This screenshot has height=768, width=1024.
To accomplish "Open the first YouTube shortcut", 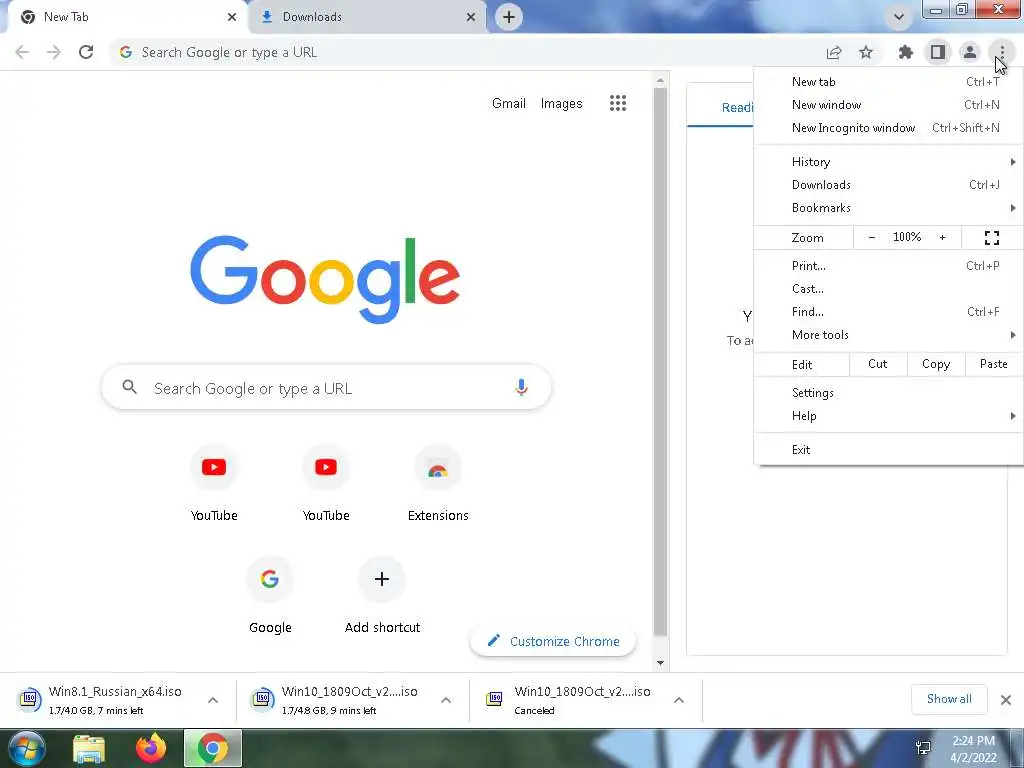I will (214, 482).
